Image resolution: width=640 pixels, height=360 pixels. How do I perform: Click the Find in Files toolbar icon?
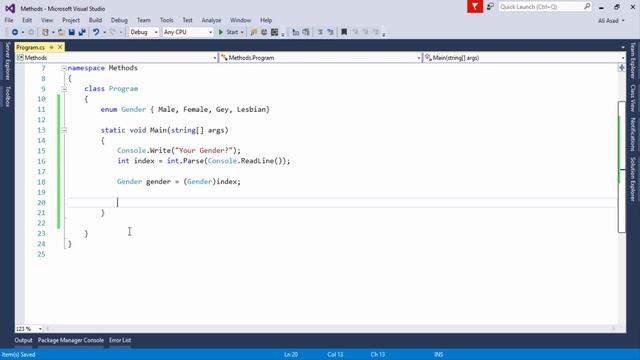[x=253, y=32]
